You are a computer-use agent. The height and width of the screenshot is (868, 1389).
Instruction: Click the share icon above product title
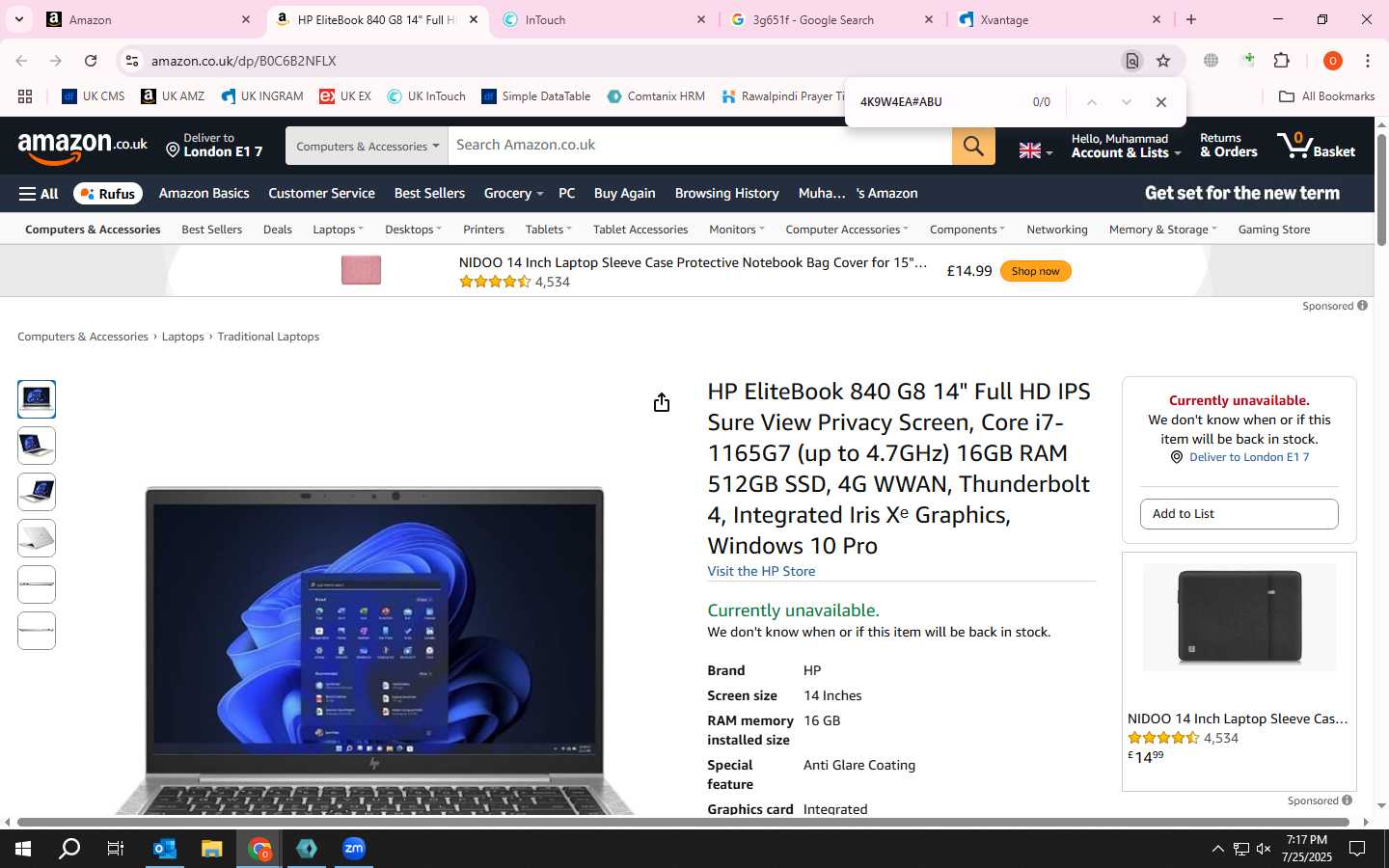[661, 402]
